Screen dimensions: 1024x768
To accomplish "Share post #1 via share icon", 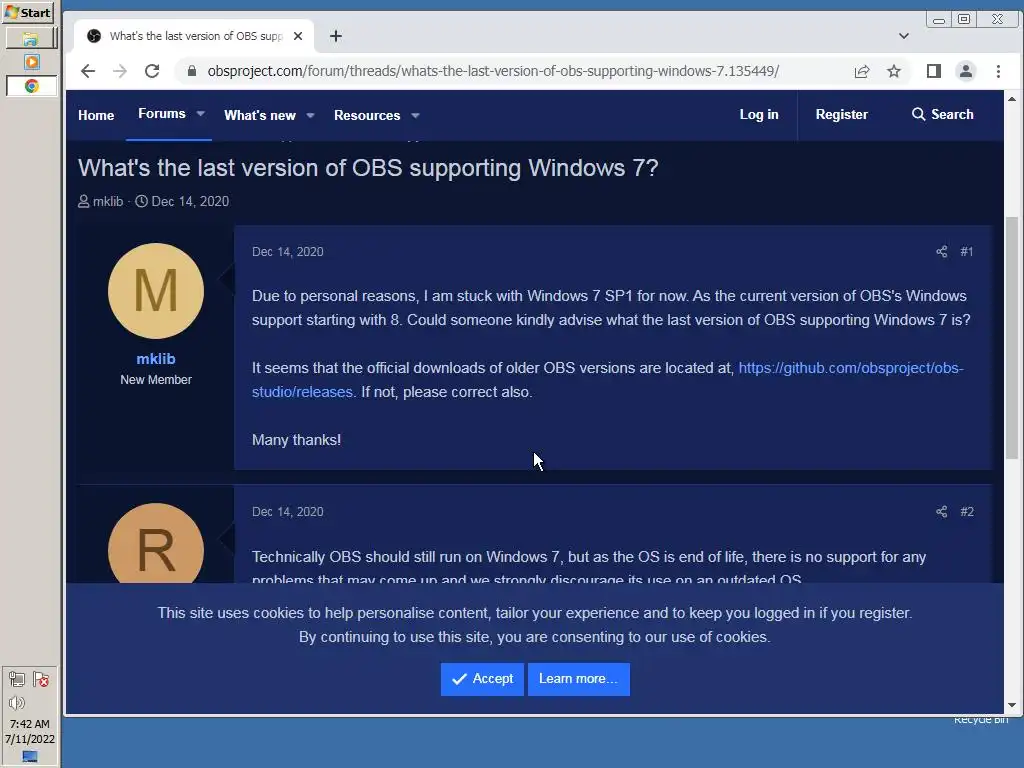I will (942, 251).
